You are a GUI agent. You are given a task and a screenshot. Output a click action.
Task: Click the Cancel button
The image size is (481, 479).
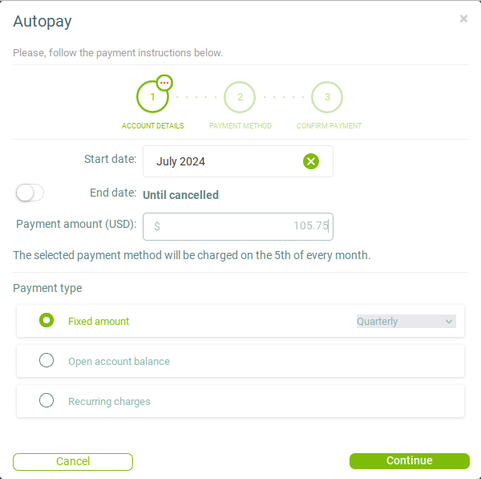coord(73,462)
